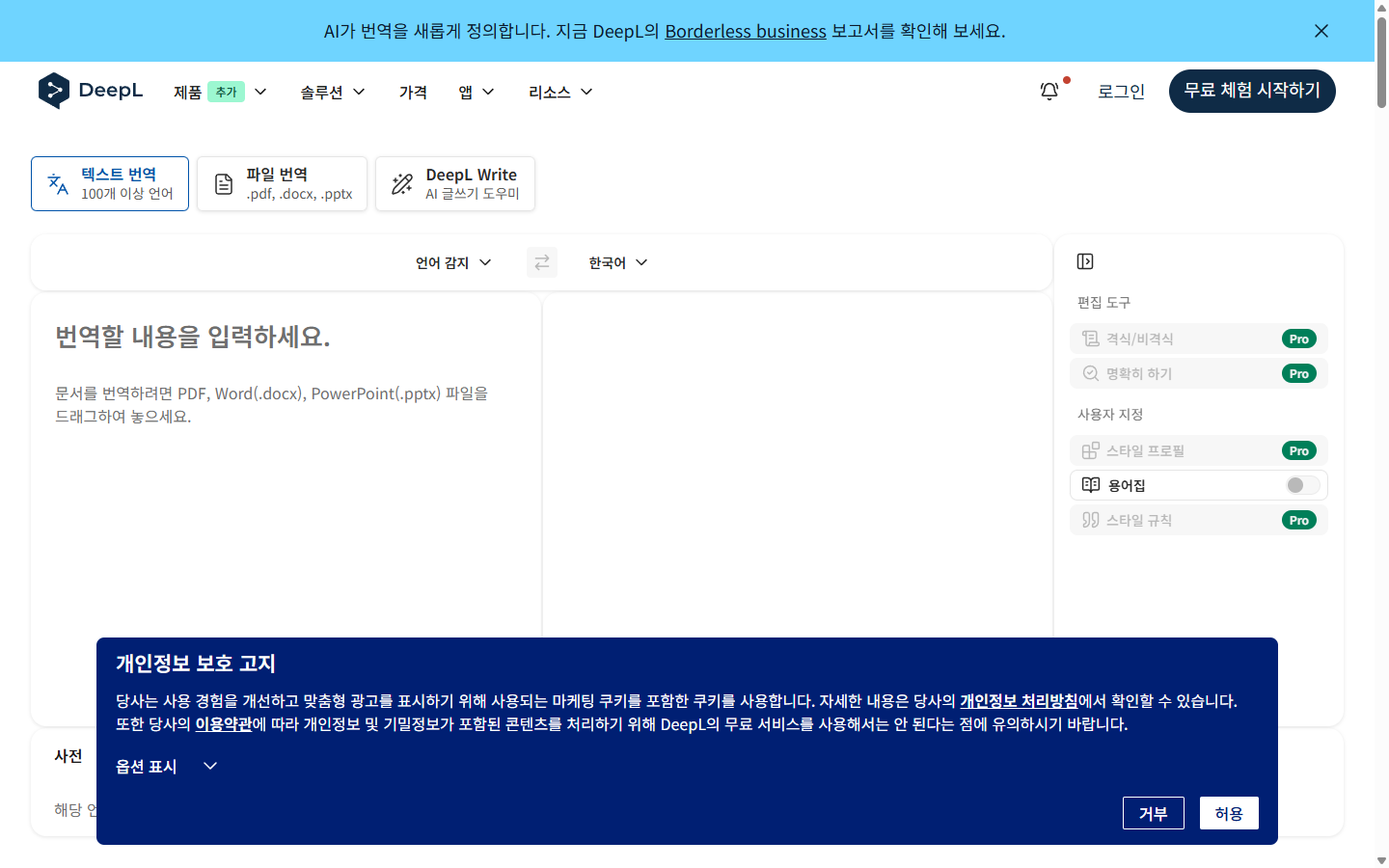Screen dimensions: 1389x868
Task: Select the 격식/비격식 formality tool icon
Action: pyautogui.click(x=1090, y=338)
